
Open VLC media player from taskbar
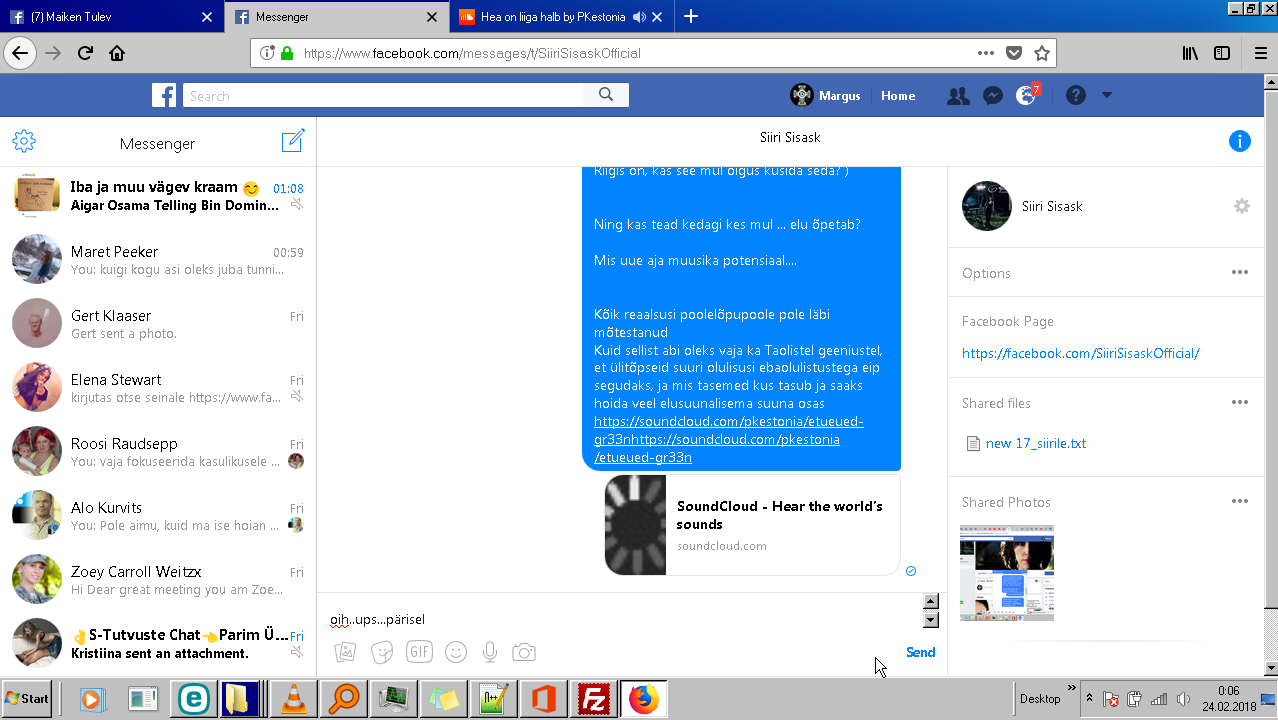pos(294,699)
